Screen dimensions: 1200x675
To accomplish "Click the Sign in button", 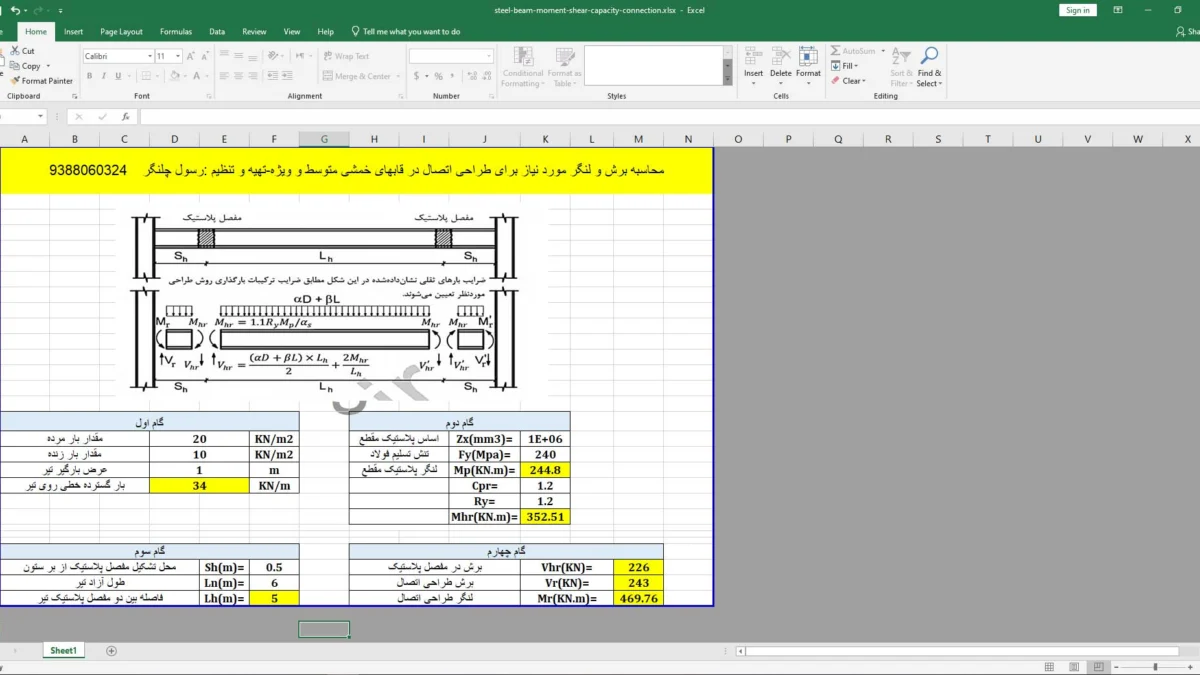I will (x=1078, y=10).
